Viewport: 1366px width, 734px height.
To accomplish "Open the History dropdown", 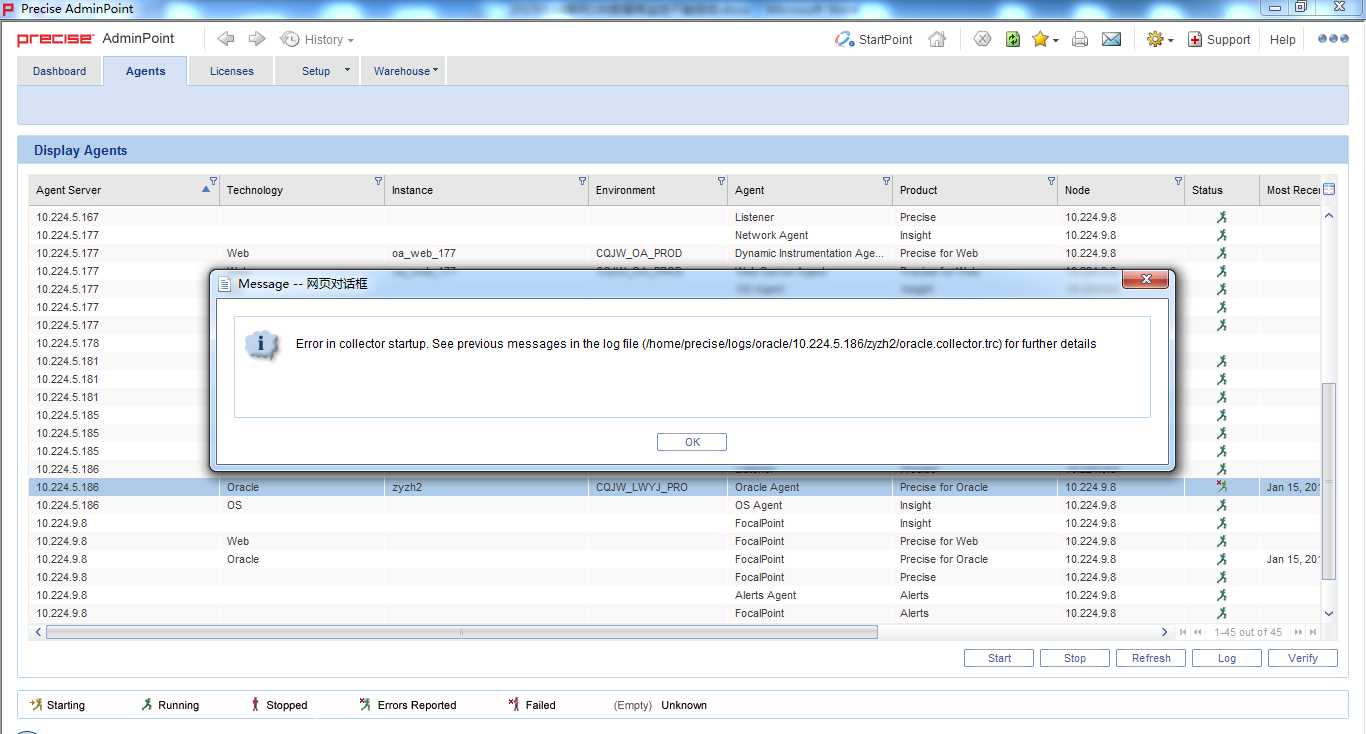I will coord(317,39).
